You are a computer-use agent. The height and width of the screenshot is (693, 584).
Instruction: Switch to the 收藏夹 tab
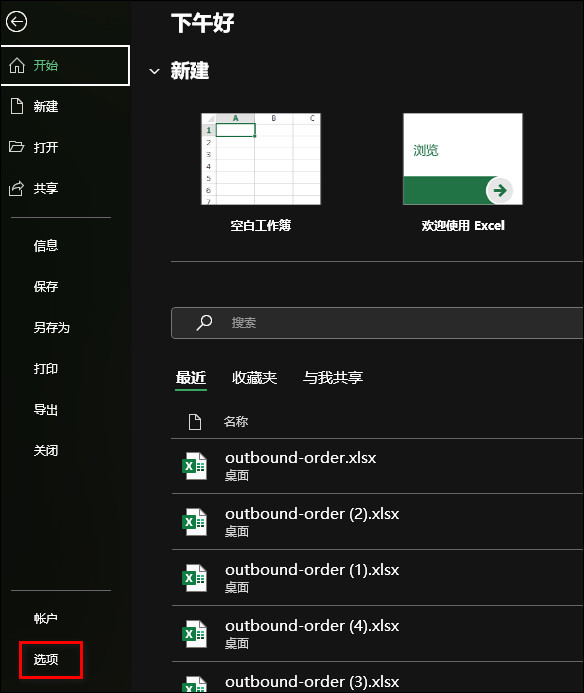(254, 377)
